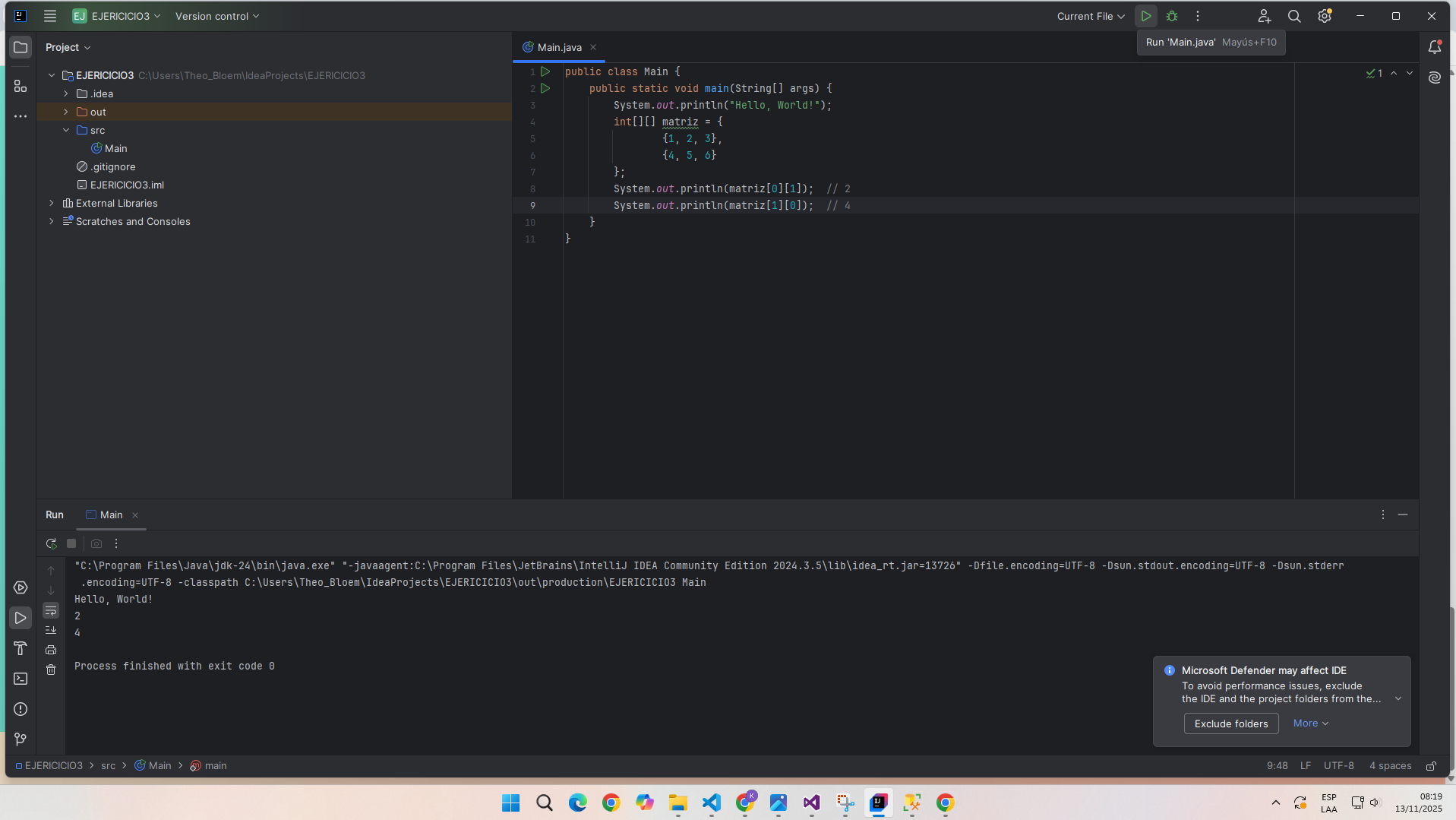Open the Current File run configuration dropdown
This screenshot has width=1456, height=820.
[x=1091, y=16]
